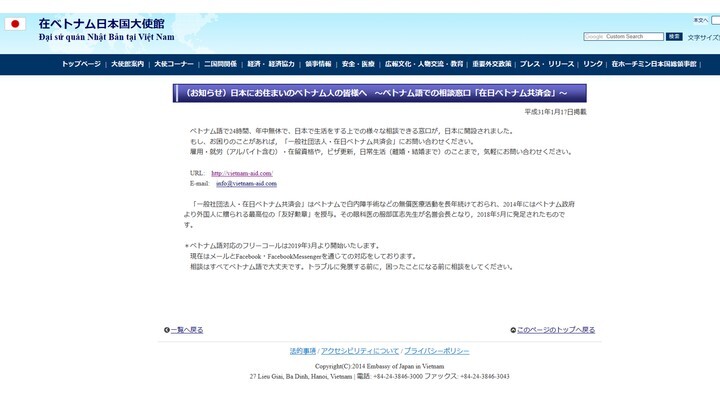Click the E-mail: label text
The width and height of the screenshot is (720, 405).
(x=199, y=183)
